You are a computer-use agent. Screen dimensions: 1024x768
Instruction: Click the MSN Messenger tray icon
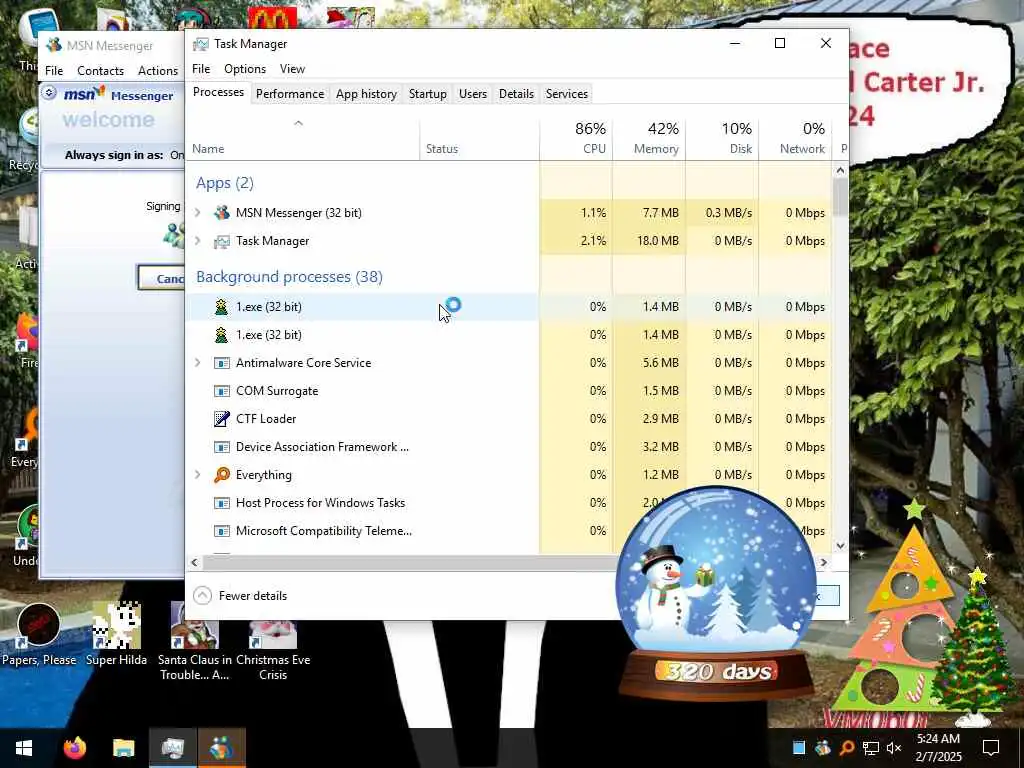(x=823, y=748)
